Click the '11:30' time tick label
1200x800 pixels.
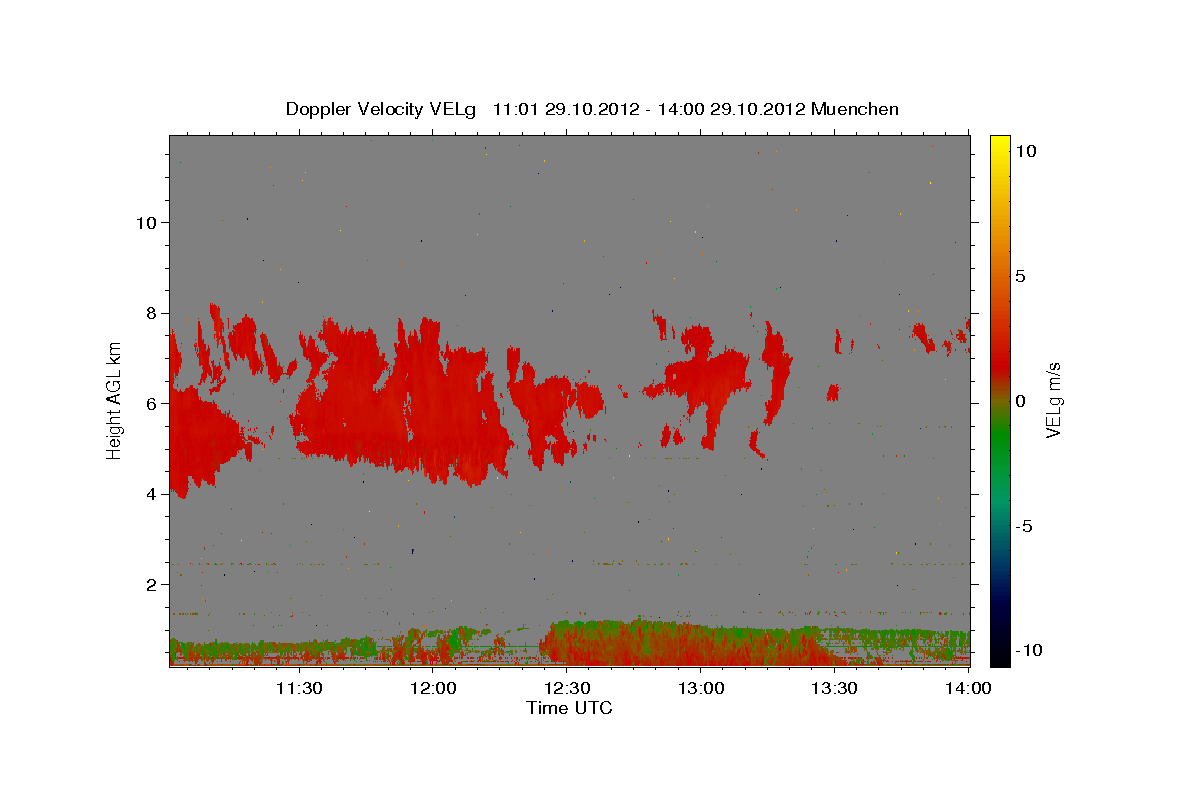299,688
